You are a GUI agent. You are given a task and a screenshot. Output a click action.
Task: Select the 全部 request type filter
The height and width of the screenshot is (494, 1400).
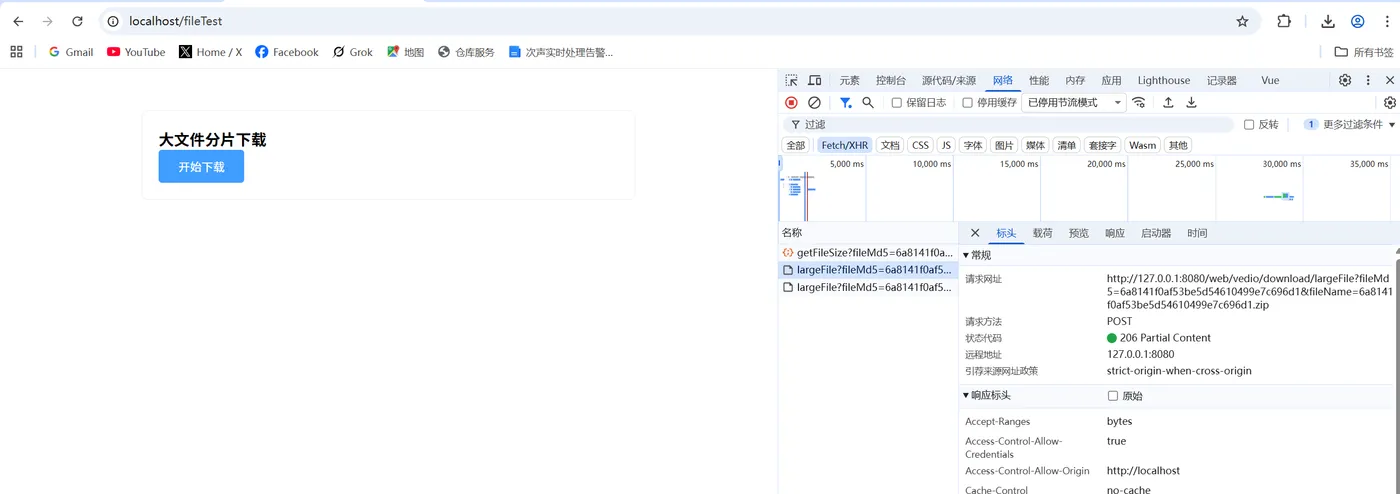point(795,145)
